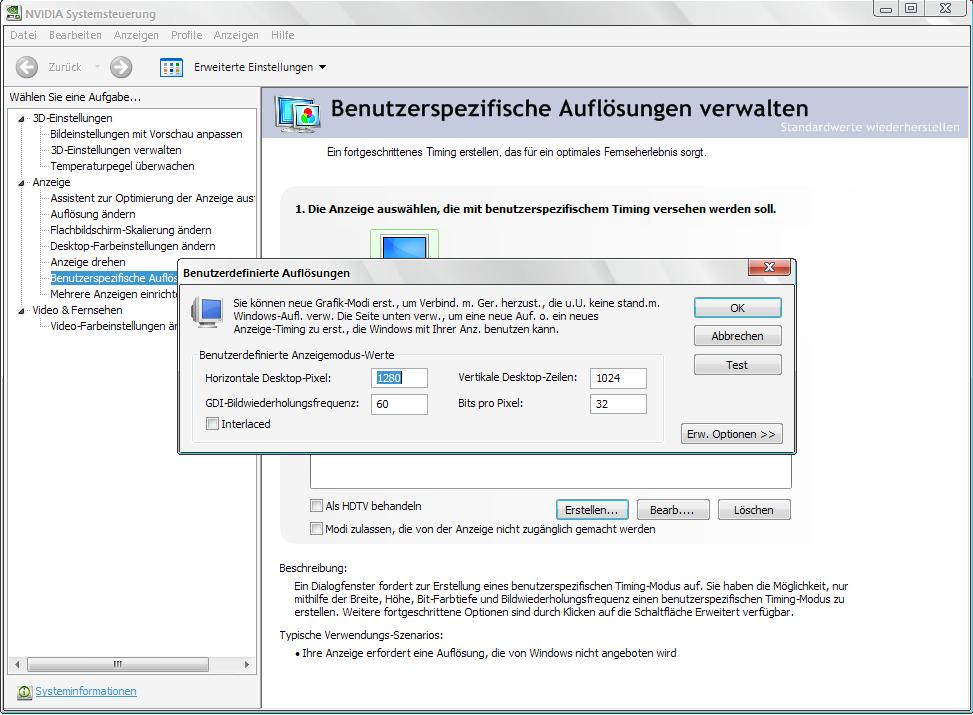The image size is (973, 715).
Task: Collapse the 3D-Einstellungen tree node
Action: 22,119
